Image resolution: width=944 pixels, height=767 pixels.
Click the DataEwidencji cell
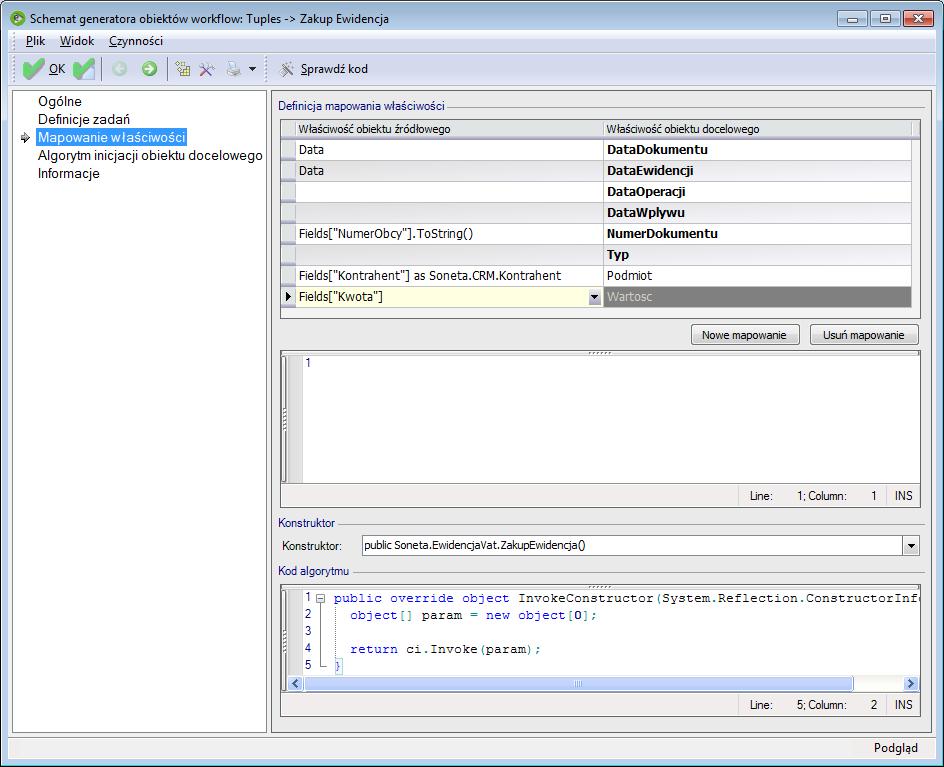(757, 171)
